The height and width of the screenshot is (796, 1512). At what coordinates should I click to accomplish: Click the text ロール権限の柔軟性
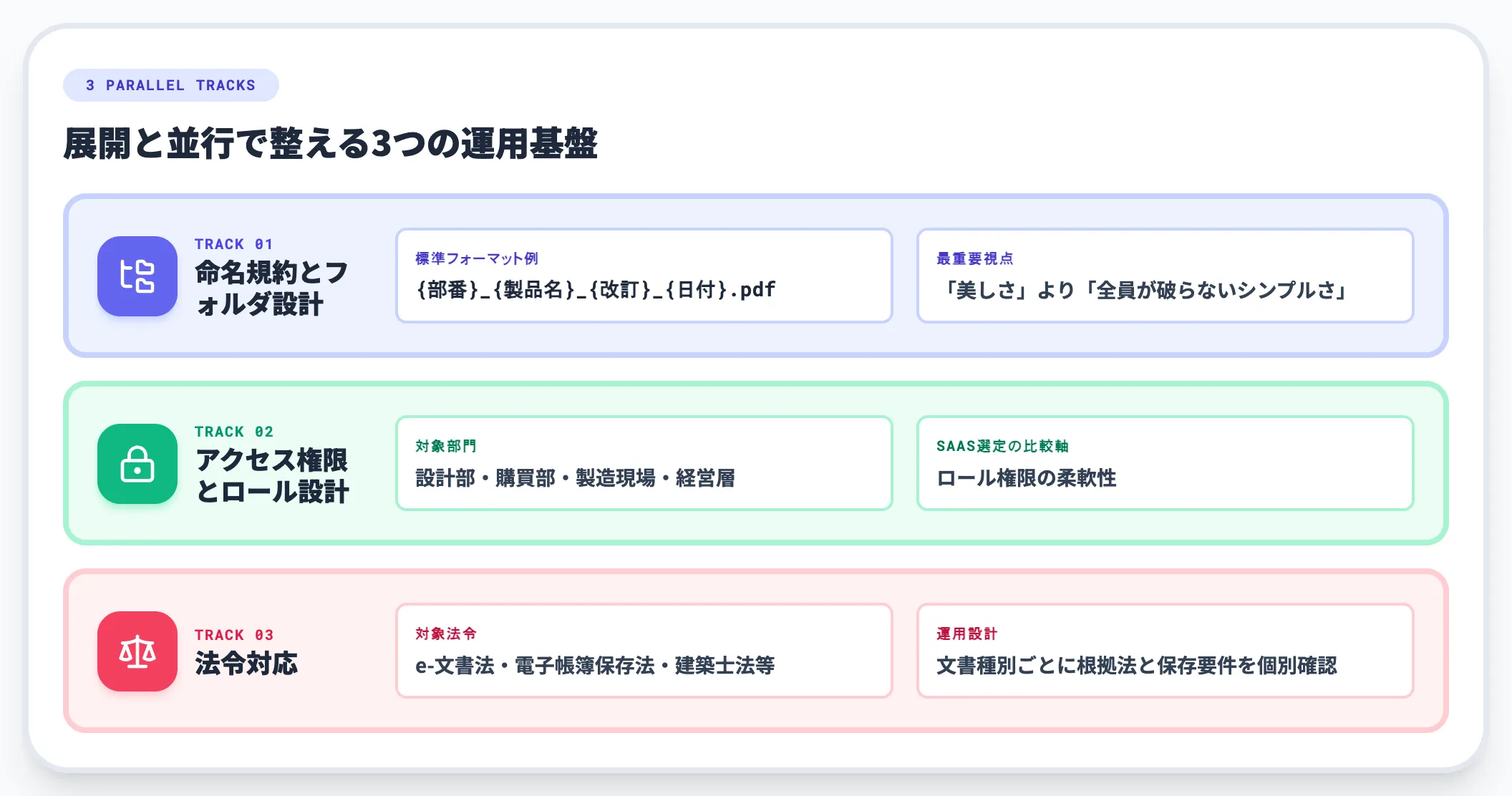(1027, 477)
